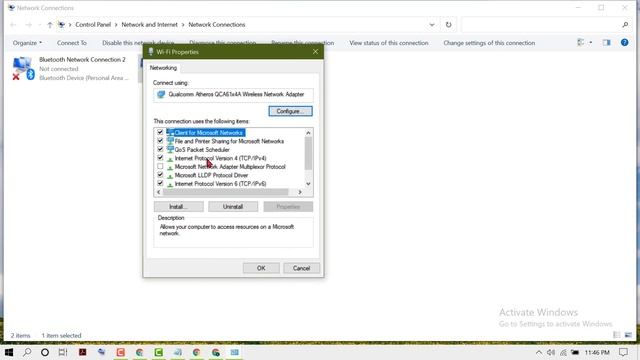
Task: Open the green Camtasia taskbar icon
Action: pos(158,352)
